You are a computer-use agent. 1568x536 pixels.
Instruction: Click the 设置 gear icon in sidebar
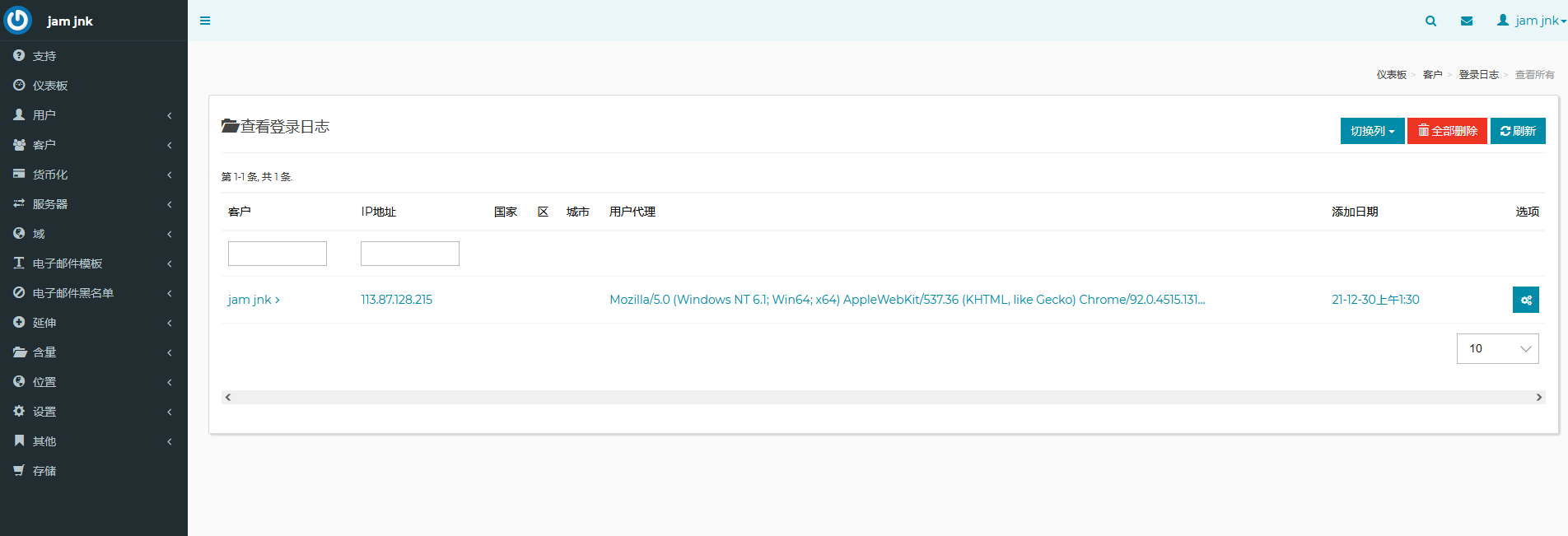19,411
